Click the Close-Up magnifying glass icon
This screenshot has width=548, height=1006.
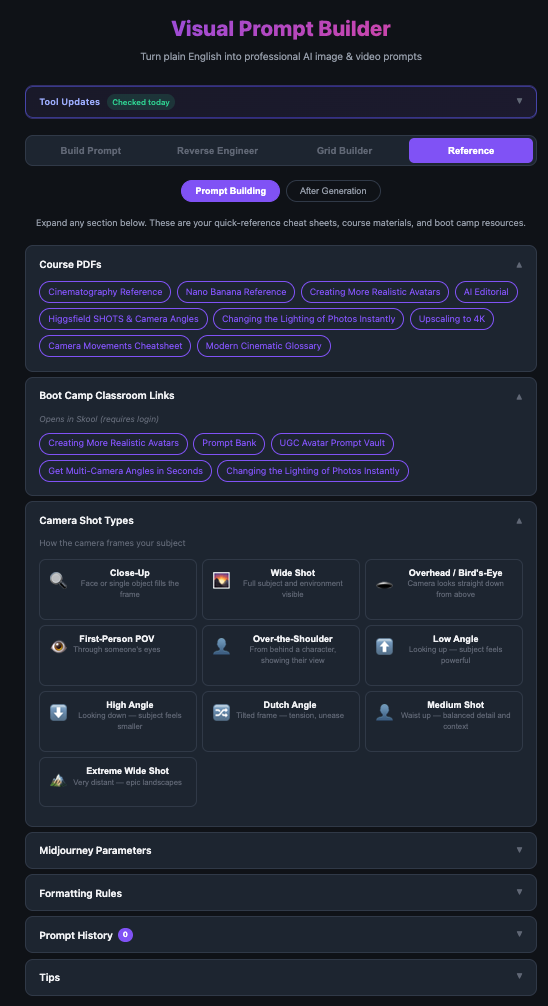[58, 581]
